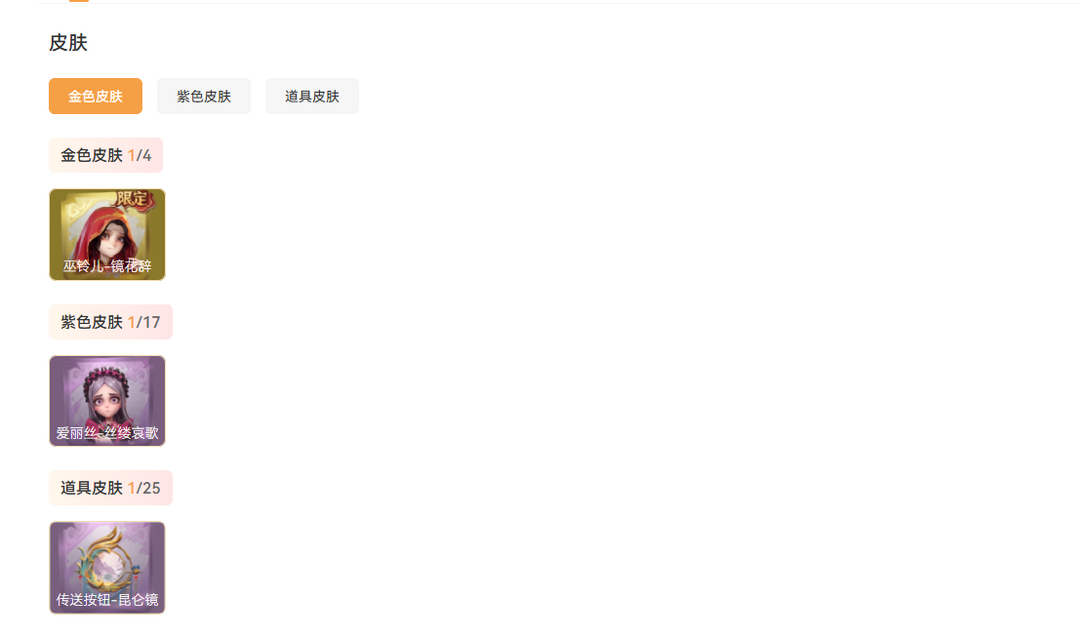Open the 道具皮肤 tab
The width and height of the screenshot is (1080, 639).
tap(312, 96)
